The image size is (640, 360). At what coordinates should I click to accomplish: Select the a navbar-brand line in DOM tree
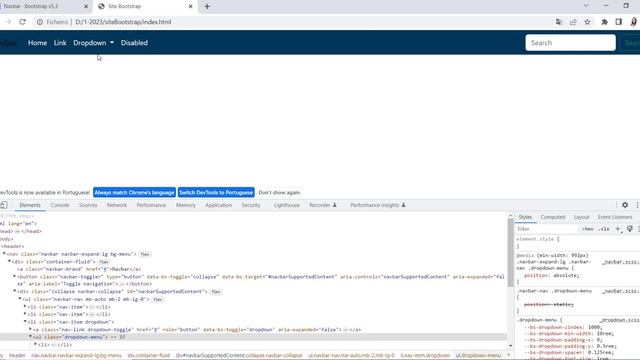pos(79,269)
